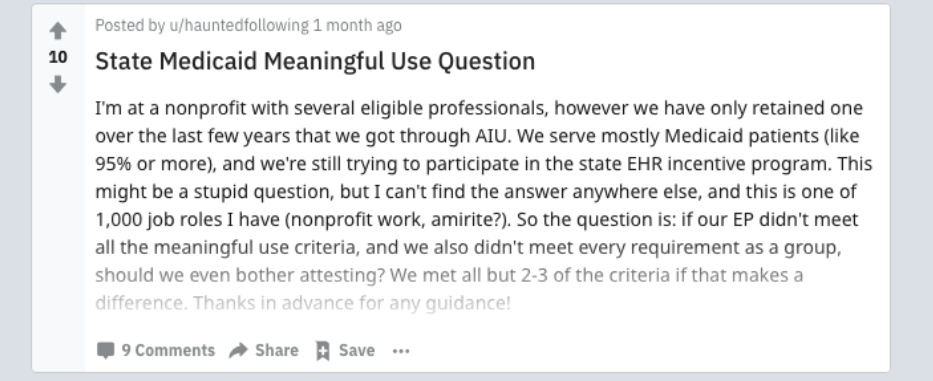Click the body line mentioning 'state EHR incentive program'
This screenshot has height=381, width=933.
484,164
